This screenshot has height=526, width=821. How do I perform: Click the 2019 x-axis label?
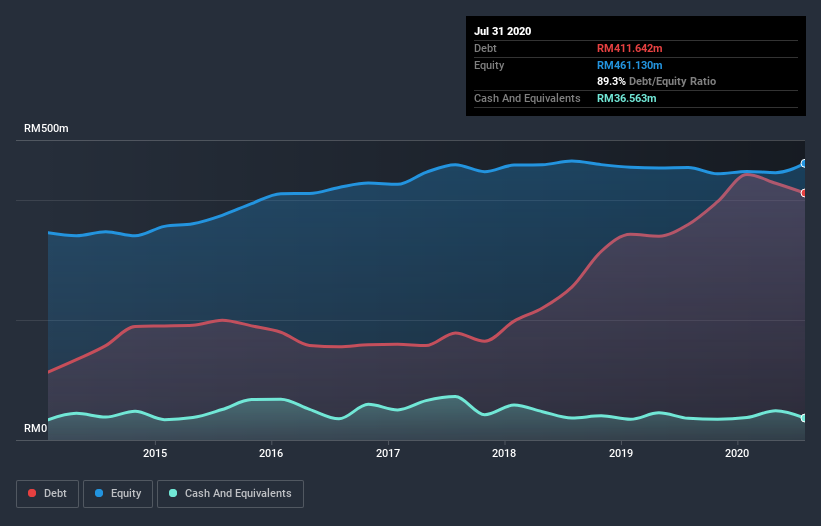621,453
